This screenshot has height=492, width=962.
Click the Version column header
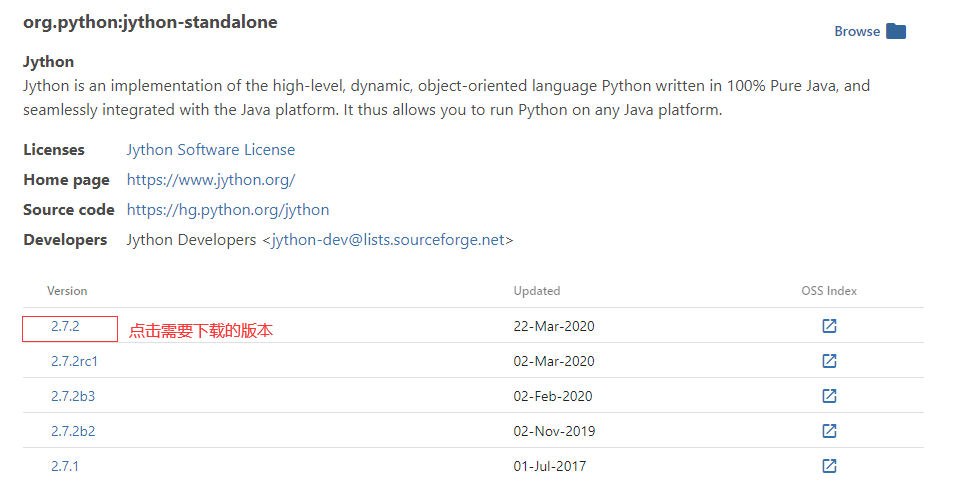[x=67, y=291]
